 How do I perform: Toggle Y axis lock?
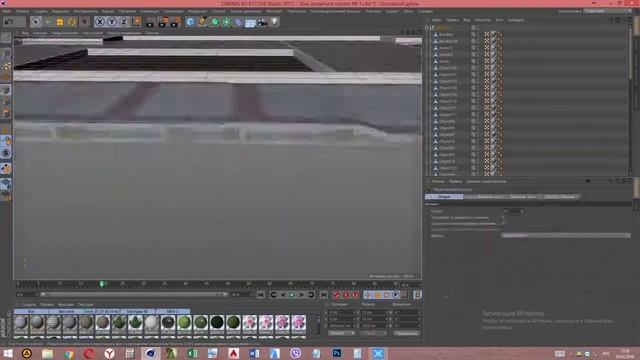(111, 22)
